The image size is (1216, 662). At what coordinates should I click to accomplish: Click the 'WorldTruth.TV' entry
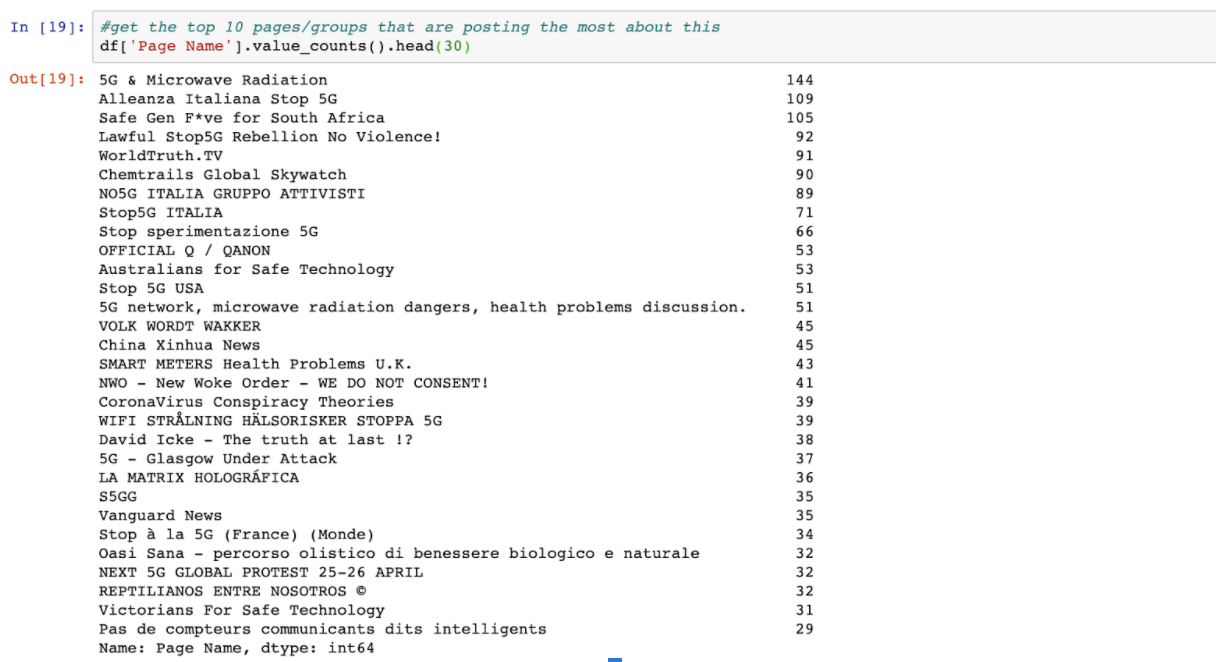(x=160, y=156)
